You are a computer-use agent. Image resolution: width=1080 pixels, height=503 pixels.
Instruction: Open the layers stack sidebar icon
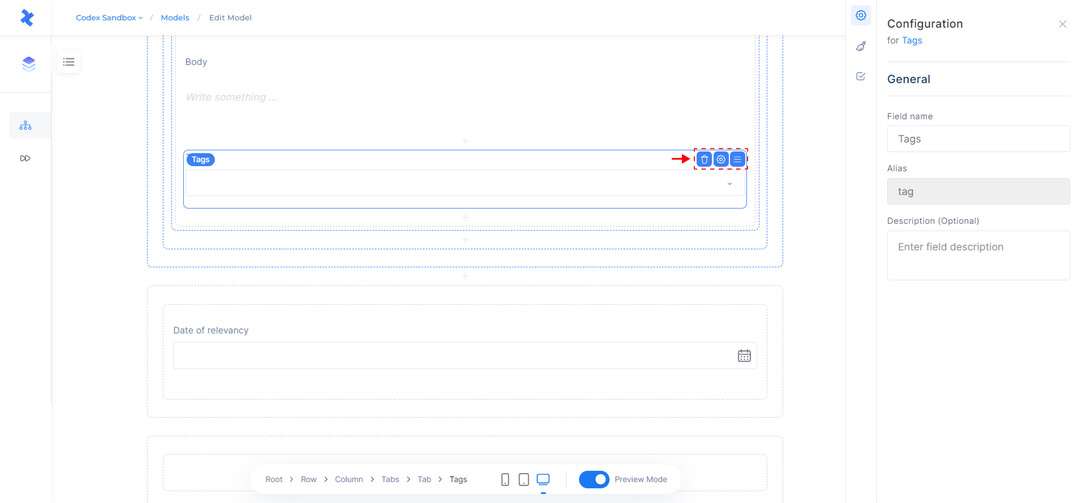point(28,63)
